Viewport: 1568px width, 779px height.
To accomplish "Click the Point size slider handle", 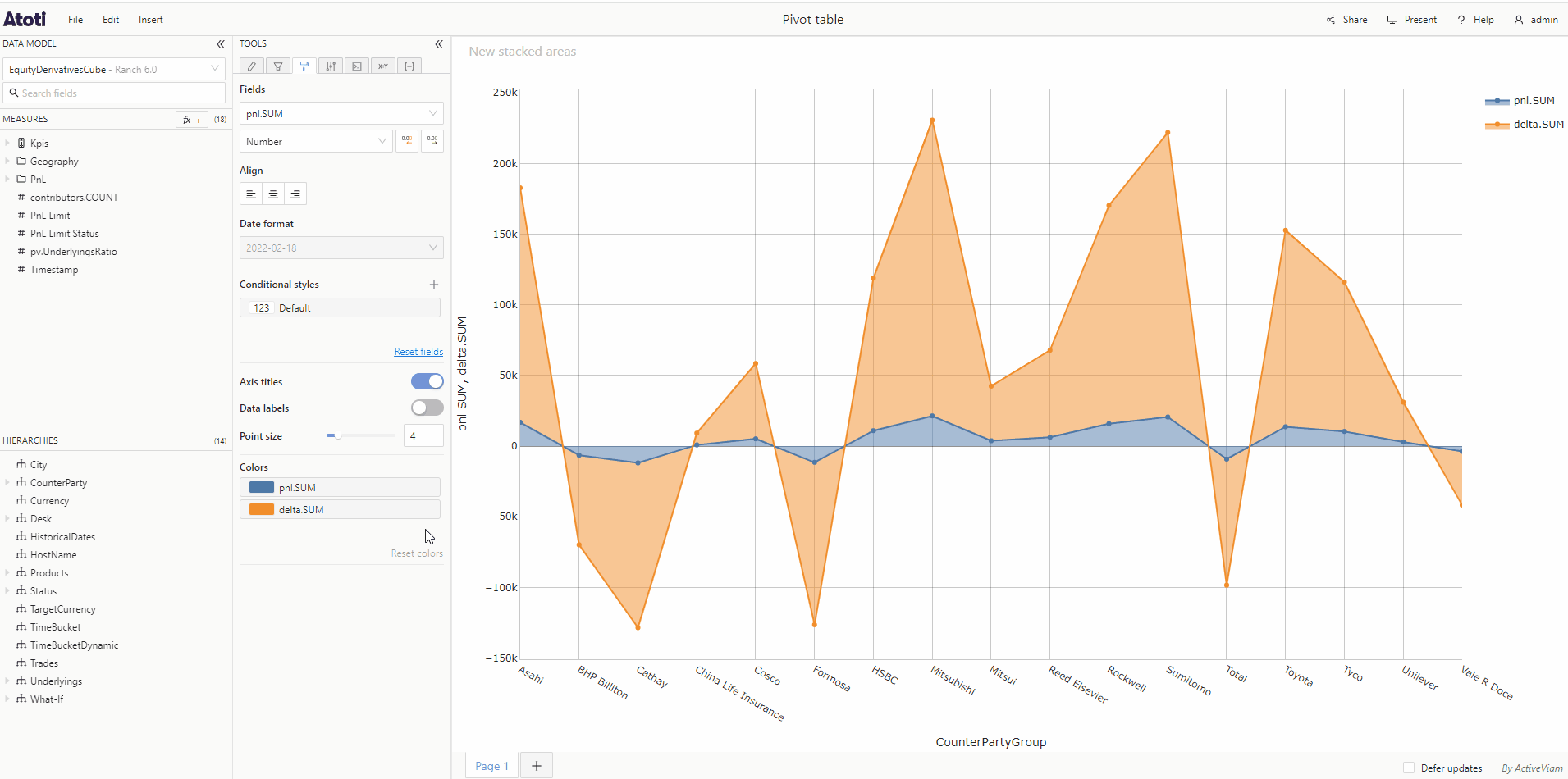I will click(337, 435).
